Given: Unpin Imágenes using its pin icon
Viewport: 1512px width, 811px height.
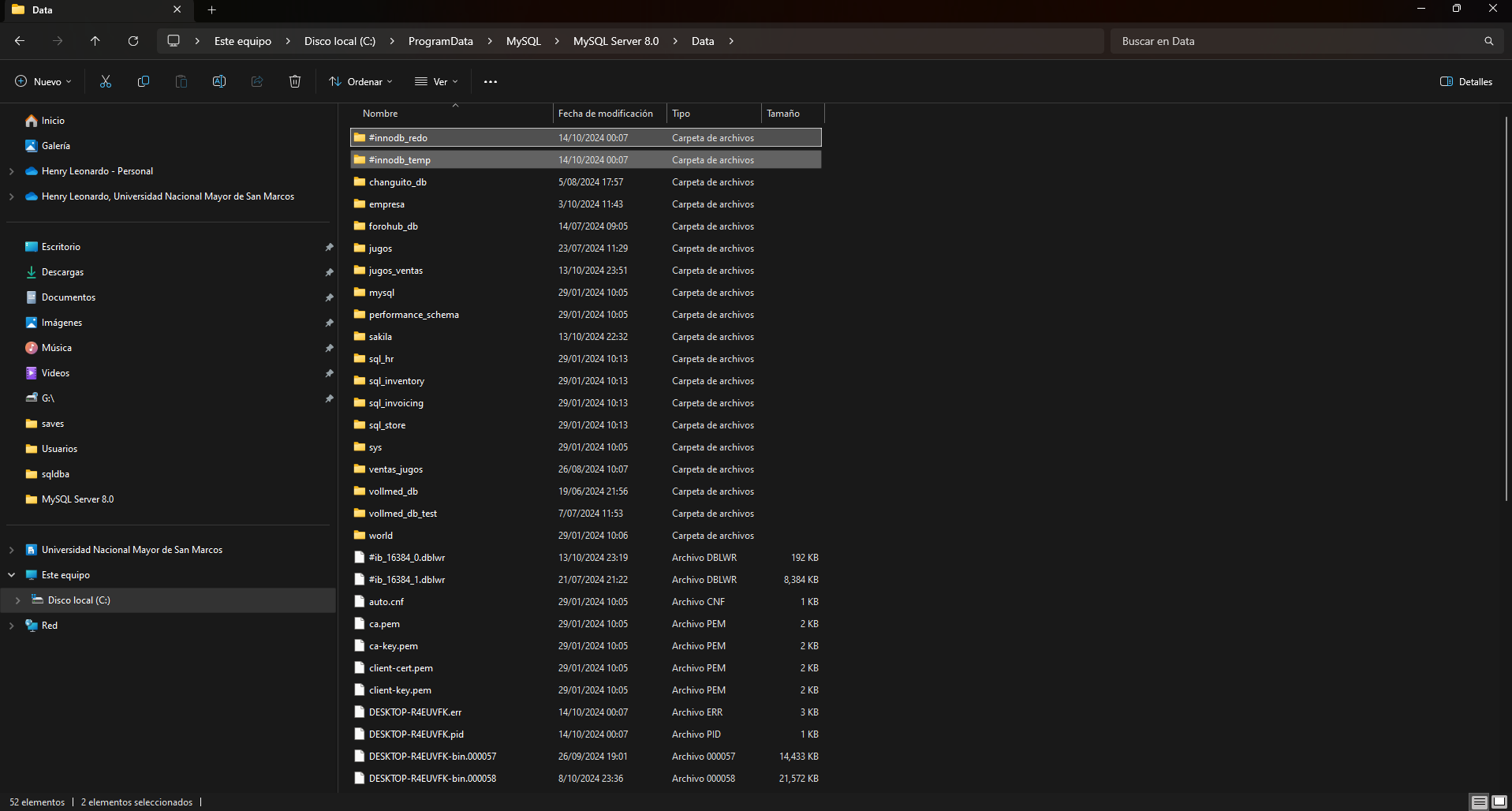Looking at the screenshot, I should pyautogui.click(x=329, y=323).
